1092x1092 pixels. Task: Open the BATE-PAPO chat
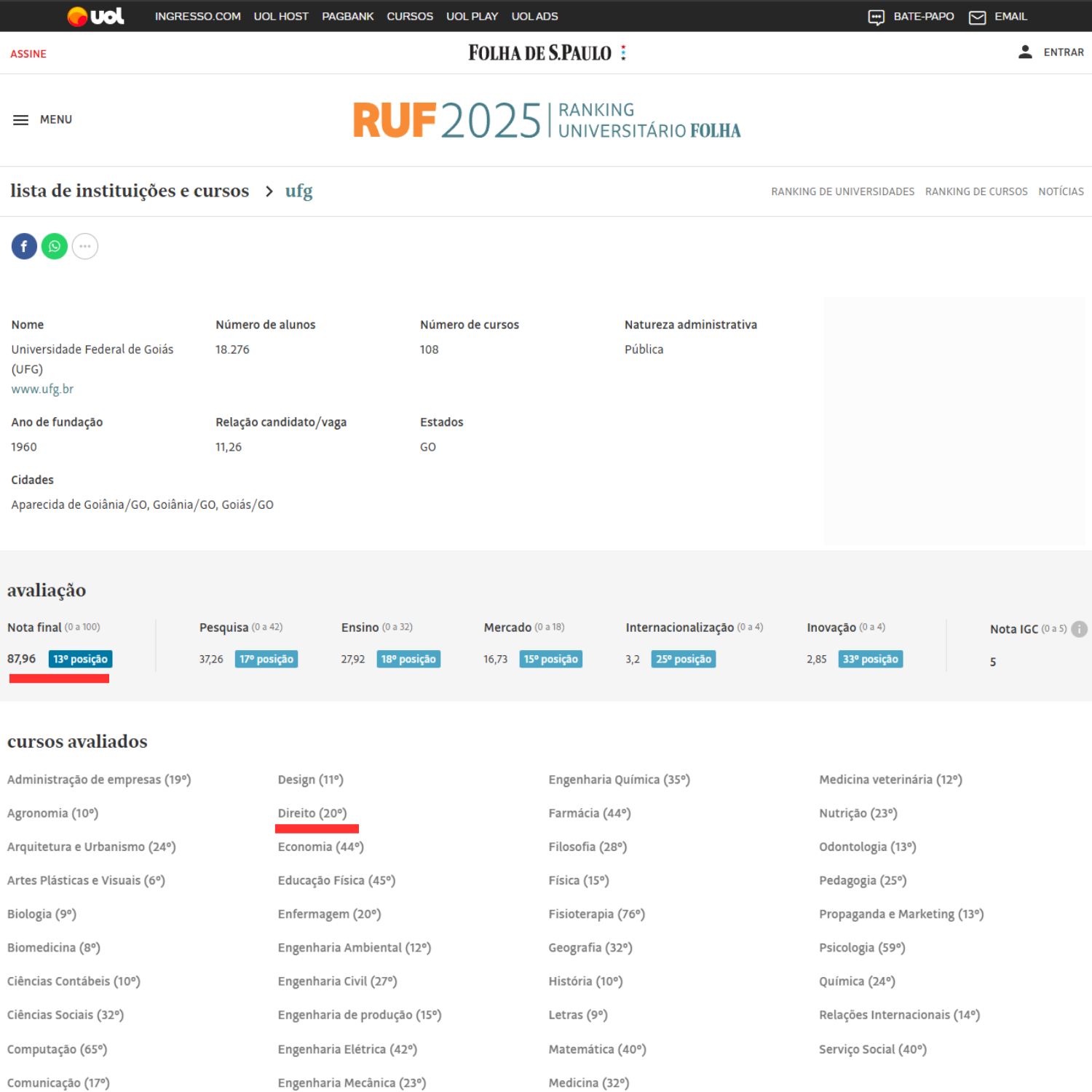911,16
